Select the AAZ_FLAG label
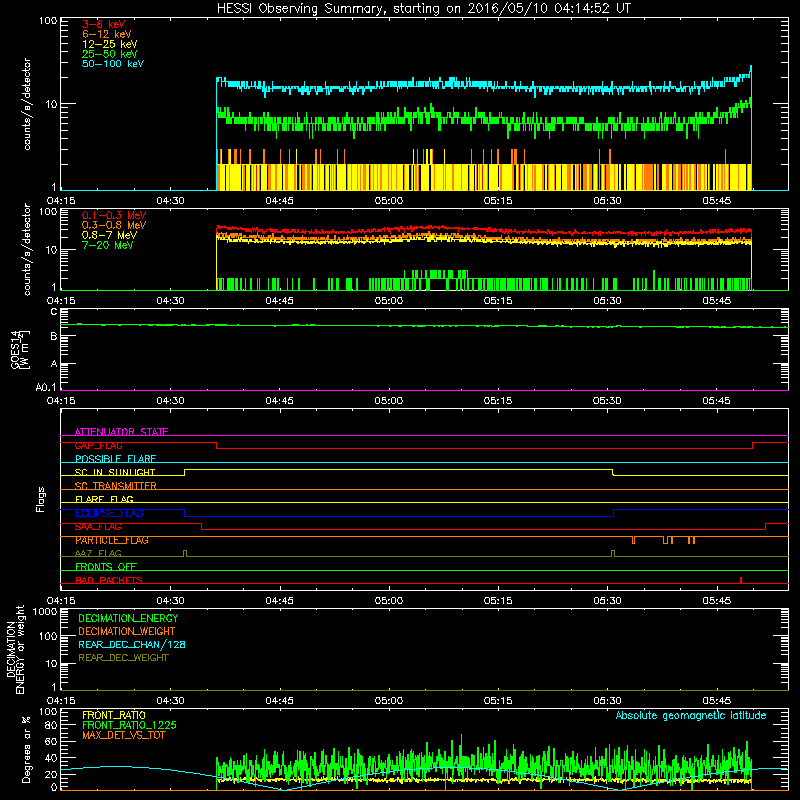 98,554
